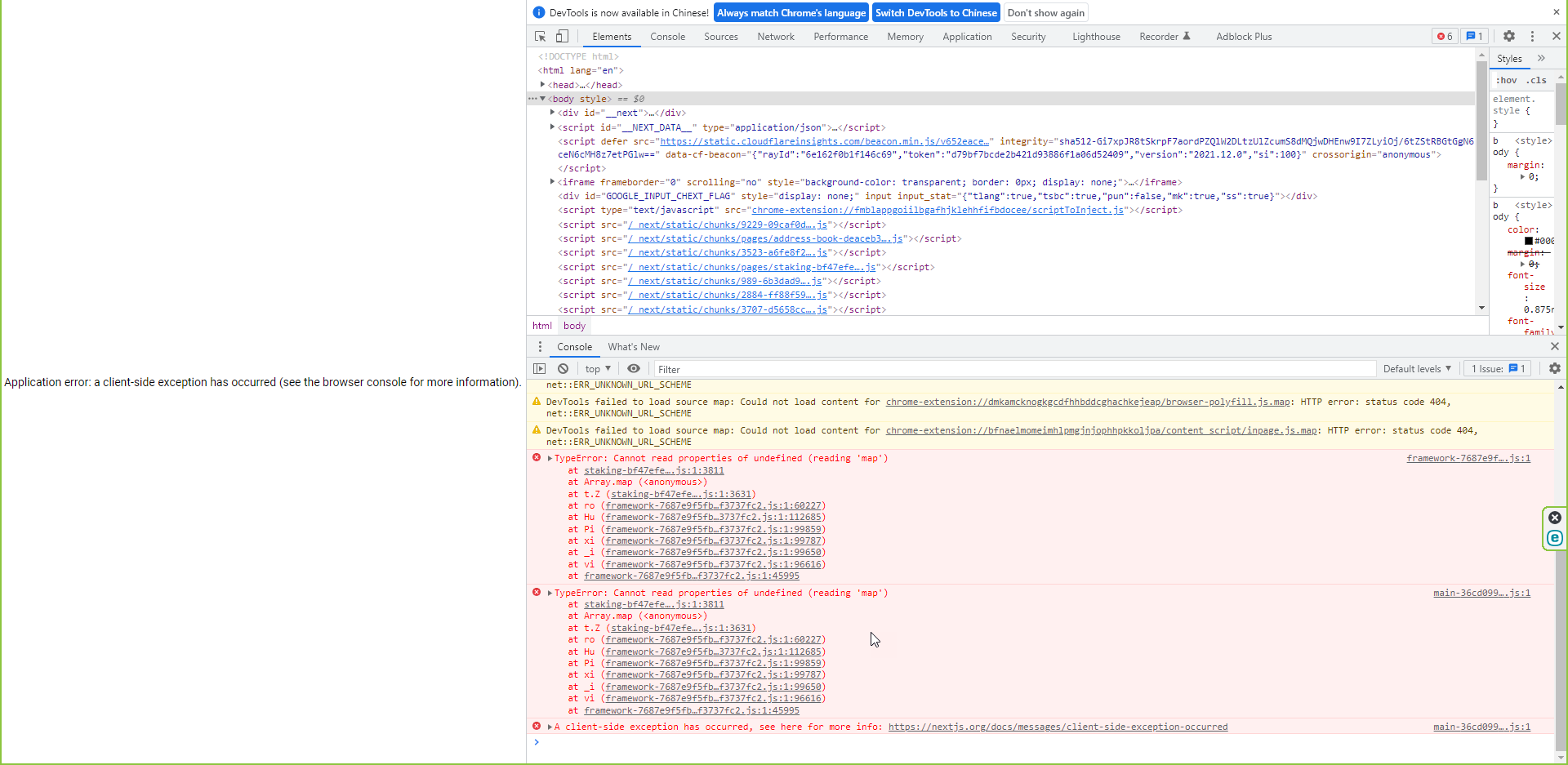Open the Sources tab
This screenshot has height=765, width=1568.
tap(721, 37)
